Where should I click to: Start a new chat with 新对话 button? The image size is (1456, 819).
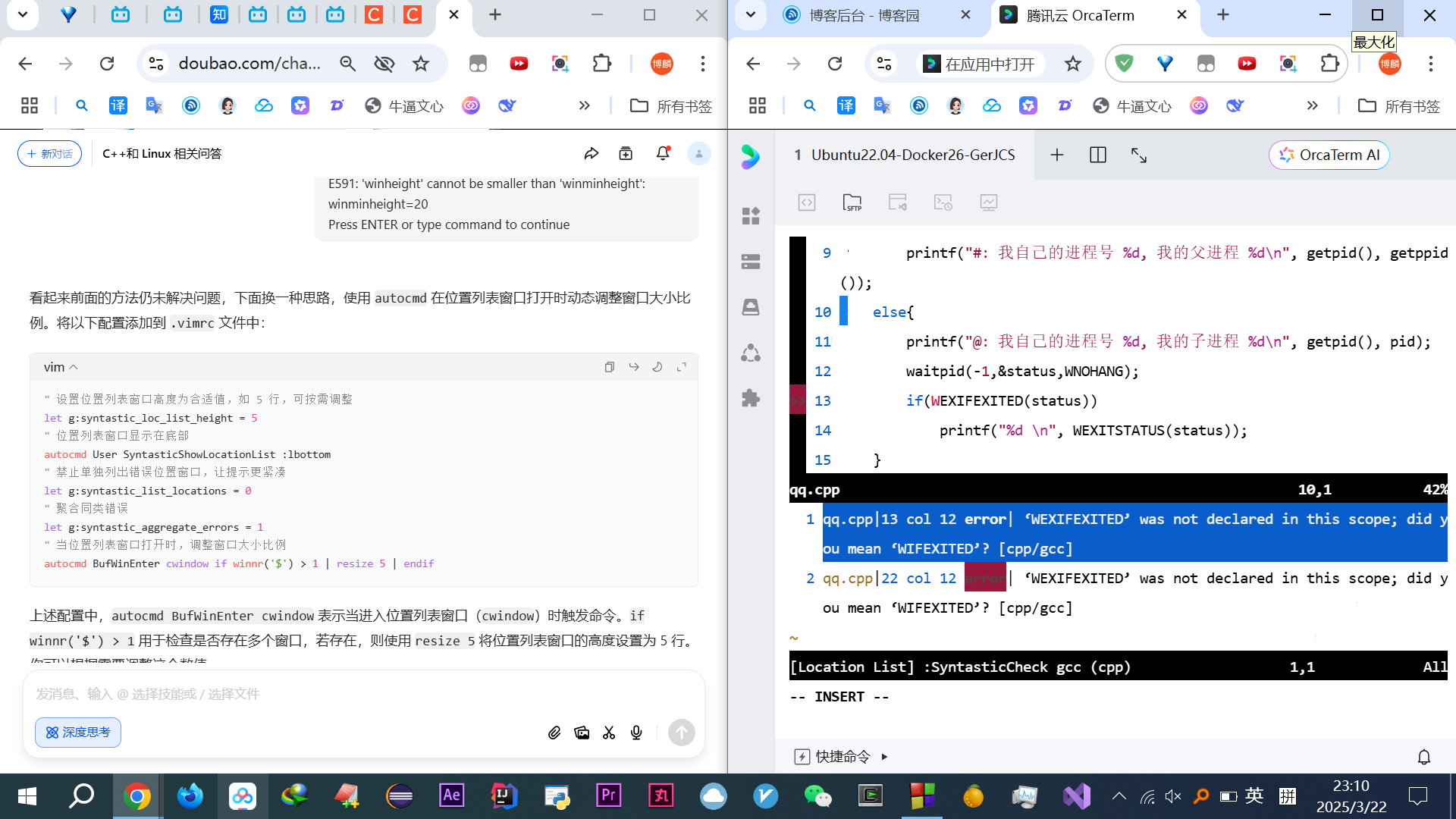(x=49, y=154)
